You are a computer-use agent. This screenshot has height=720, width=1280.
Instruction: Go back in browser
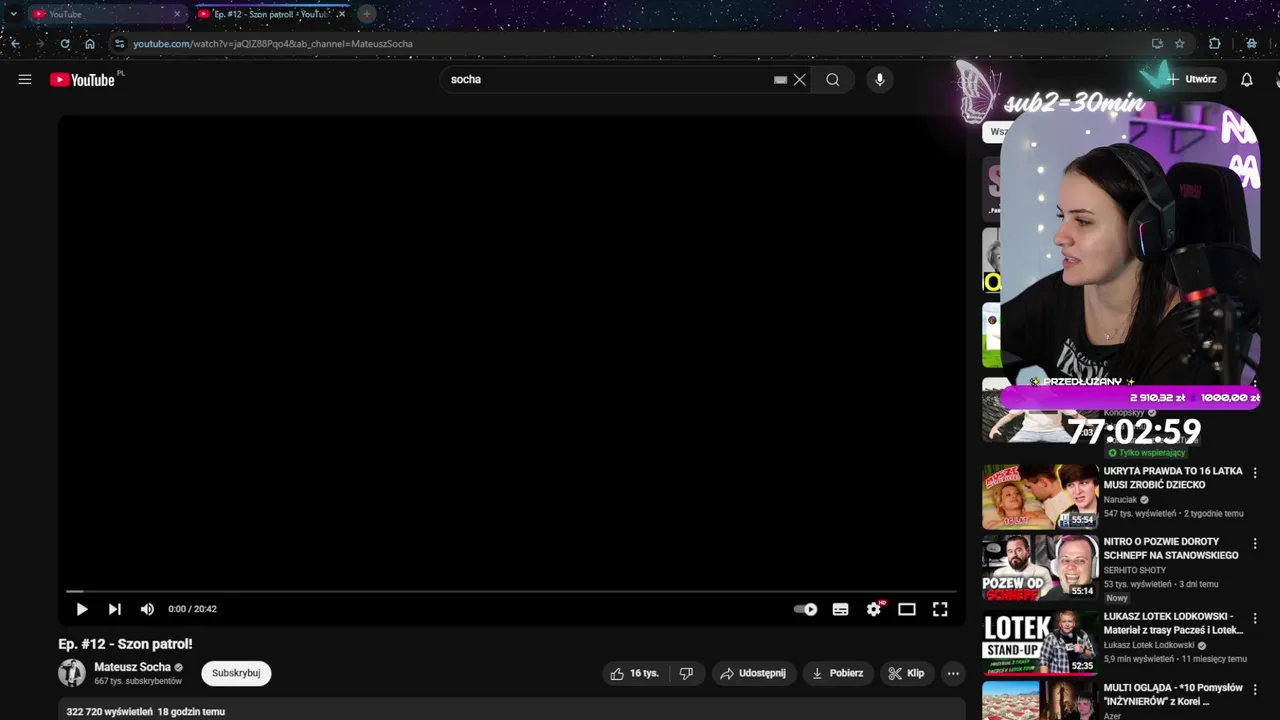pyautogui.click(x=14, y=44)
